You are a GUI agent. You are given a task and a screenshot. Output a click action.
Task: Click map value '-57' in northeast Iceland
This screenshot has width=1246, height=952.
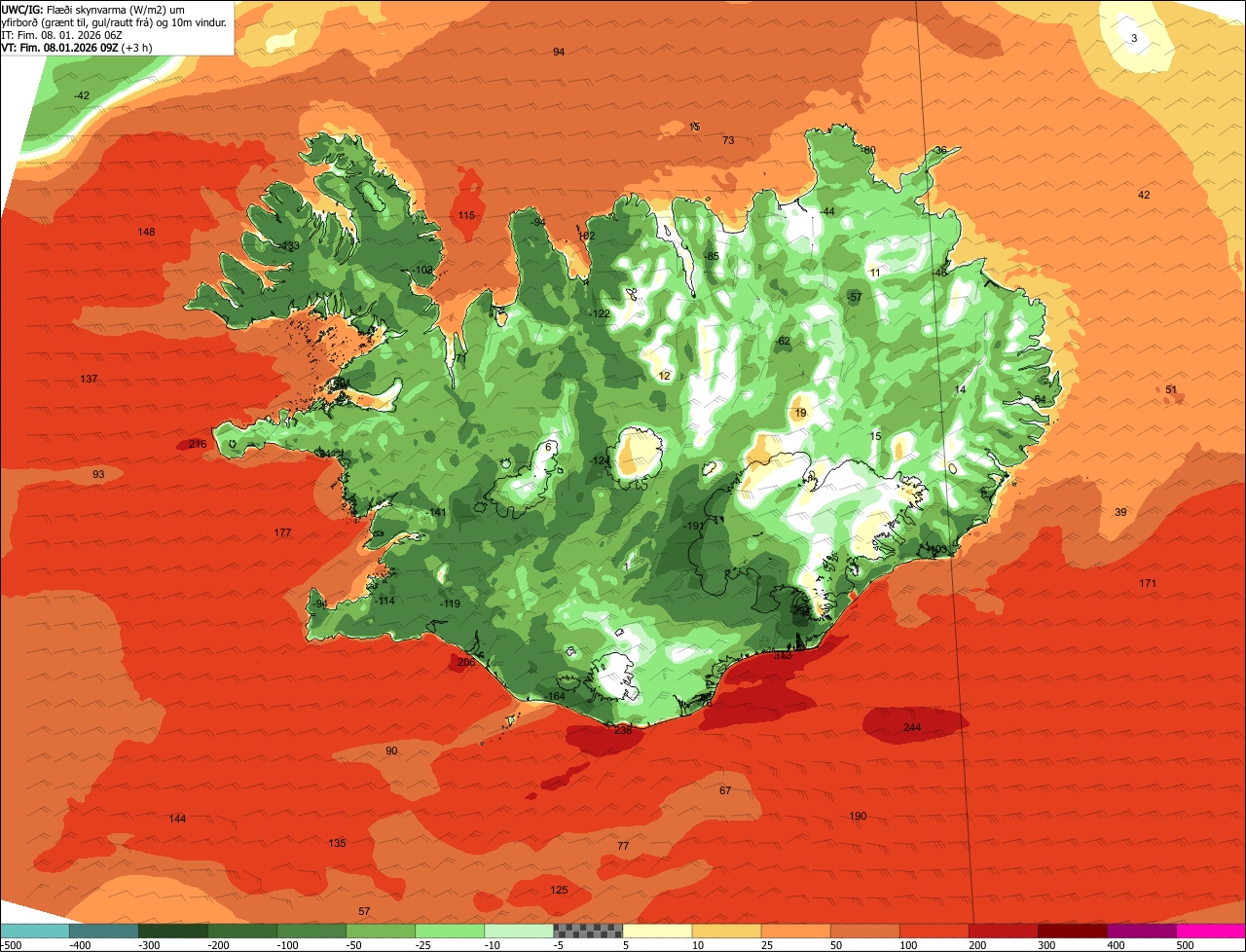tap(854, 297)
